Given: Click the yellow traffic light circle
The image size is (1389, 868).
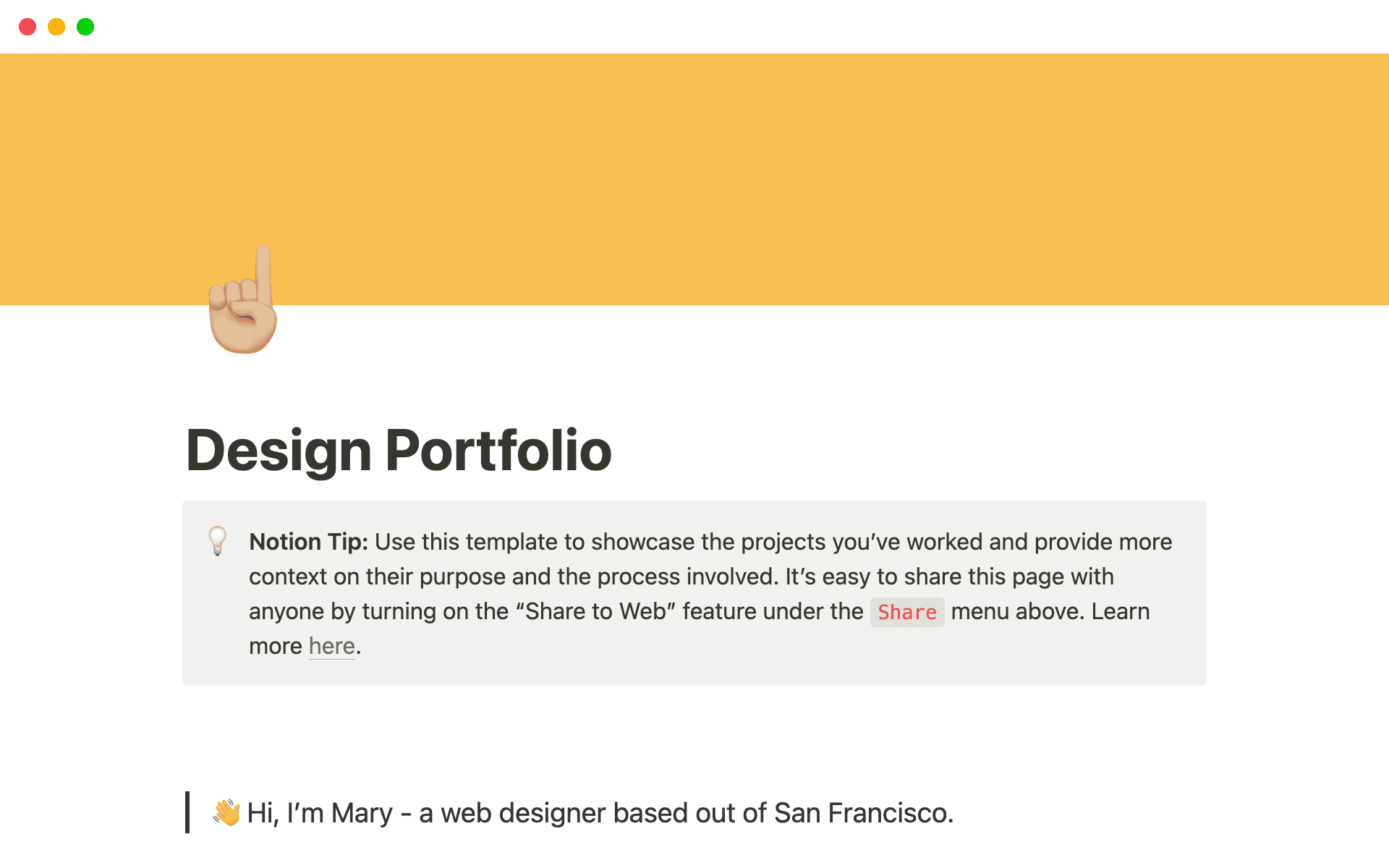Looking at the screenshot, I should [57, 27].
